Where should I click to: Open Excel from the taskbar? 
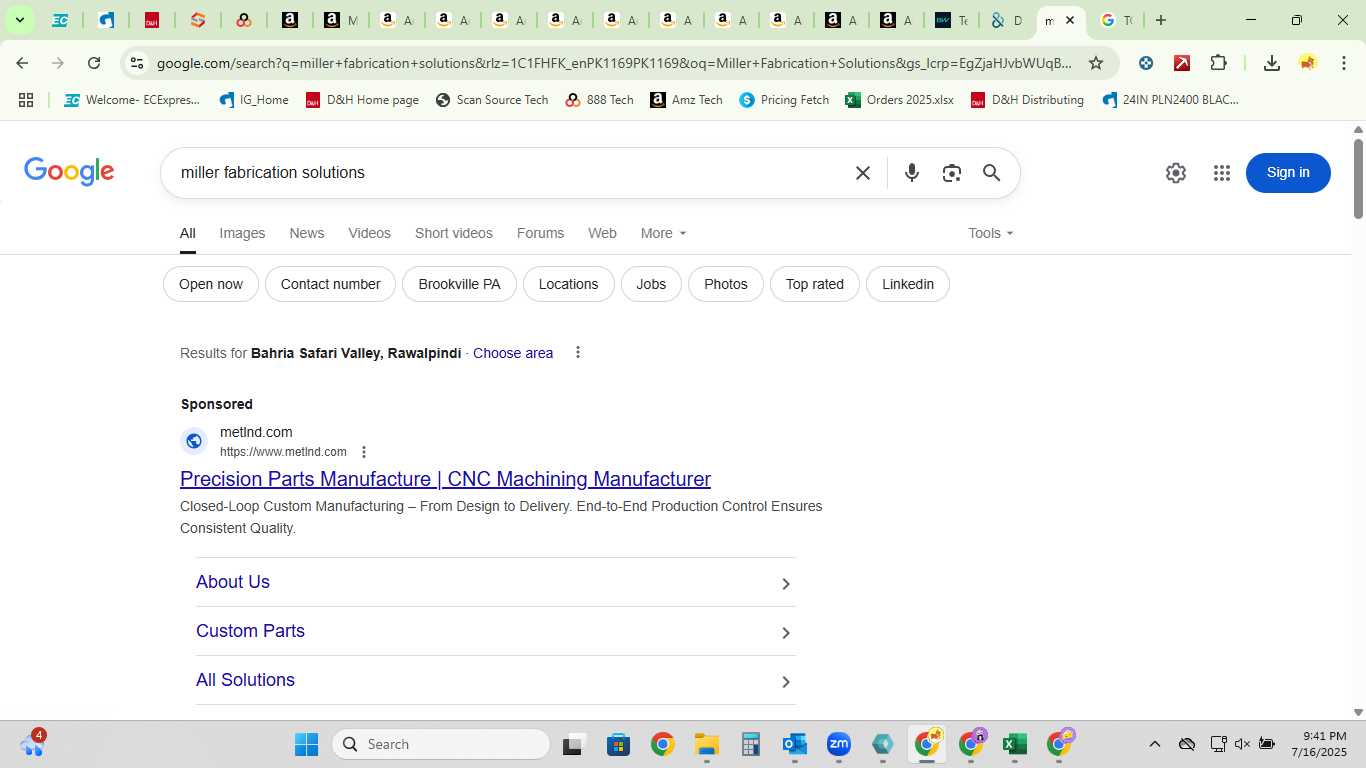click(1014, 744)
